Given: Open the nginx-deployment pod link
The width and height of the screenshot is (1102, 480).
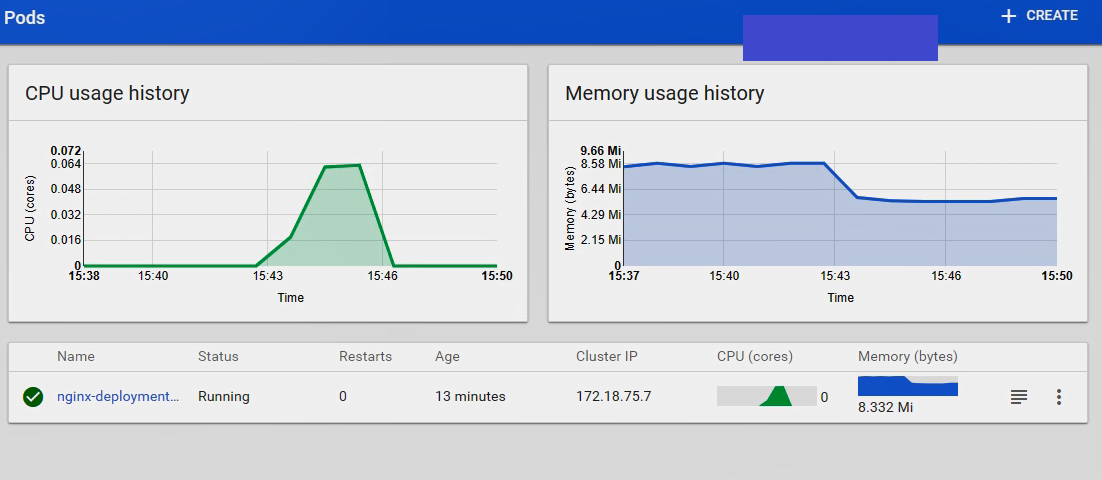Looking at the screenshot, I should point(118,396).
